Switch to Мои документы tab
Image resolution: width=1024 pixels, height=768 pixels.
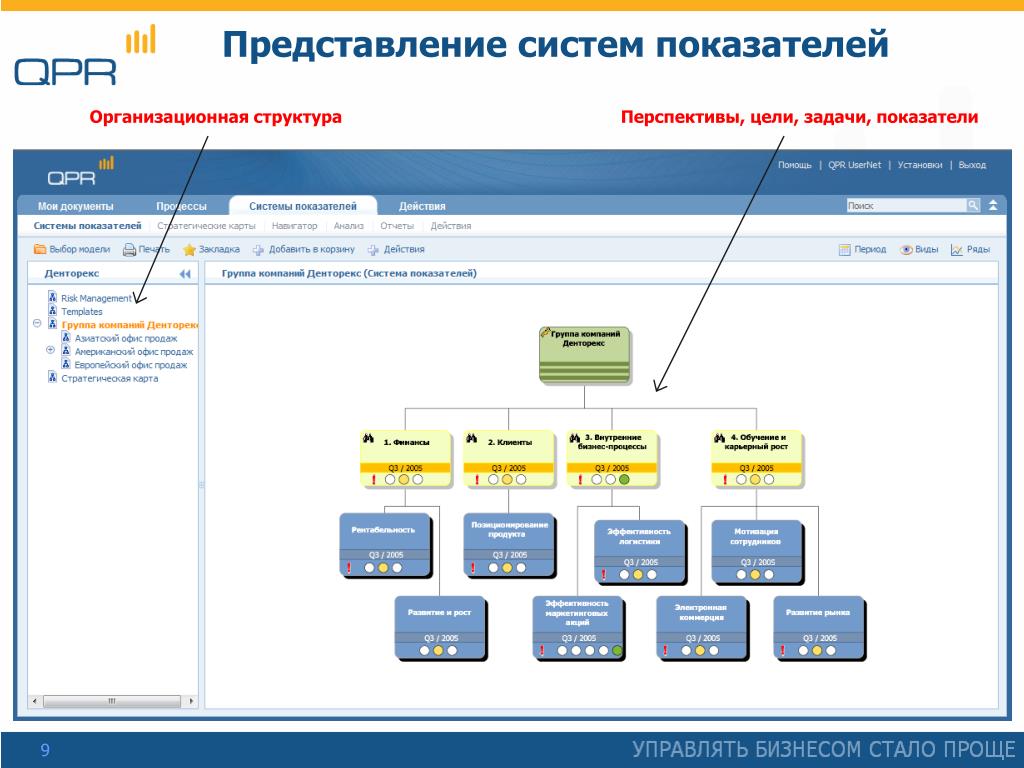76,206
